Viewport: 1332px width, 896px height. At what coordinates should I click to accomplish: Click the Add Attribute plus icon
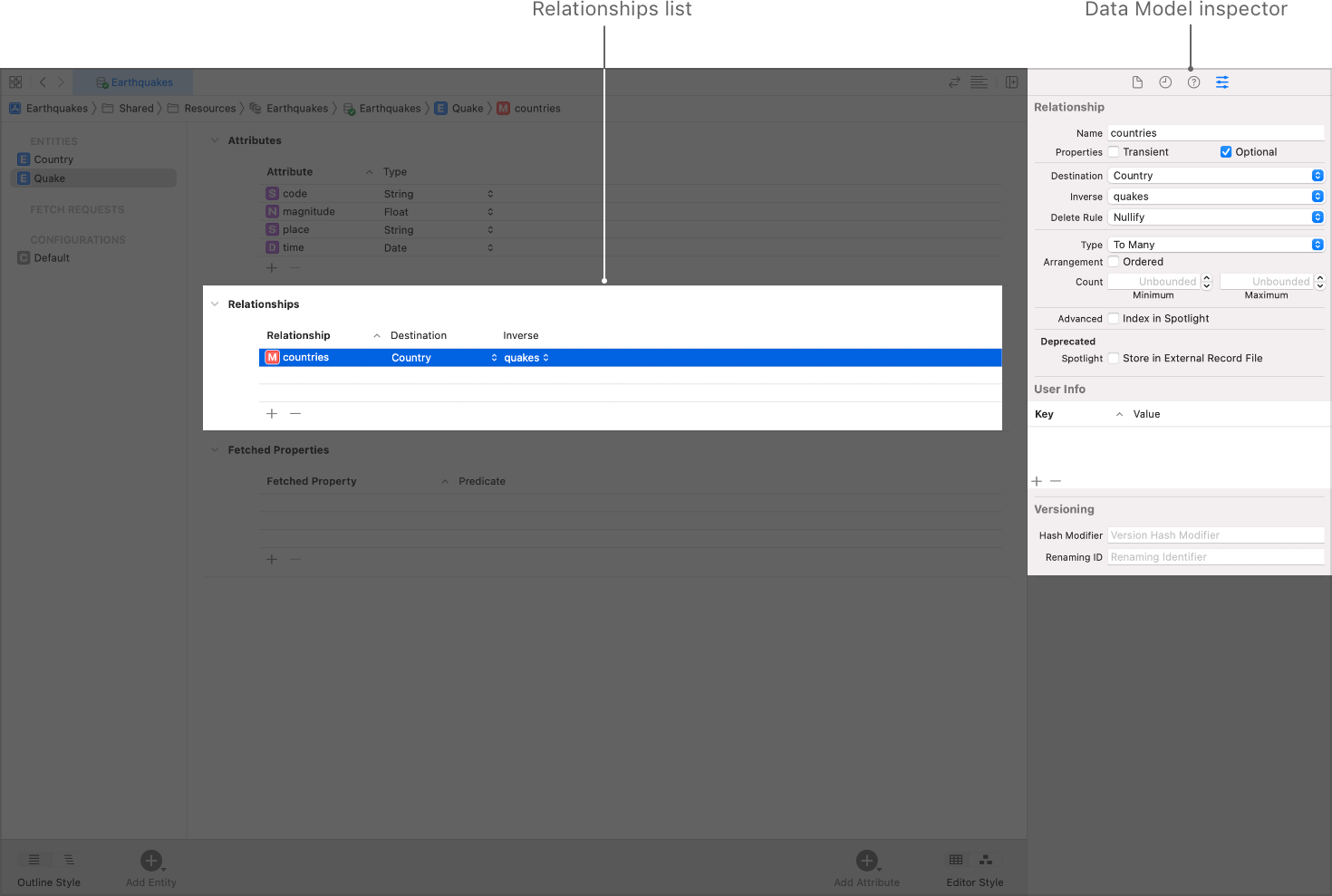tap(866, 861)
